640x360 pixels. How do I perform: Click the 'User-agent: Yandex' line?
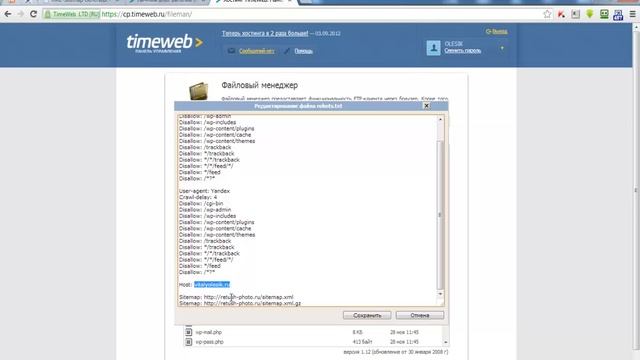click(x=204, y=191)
